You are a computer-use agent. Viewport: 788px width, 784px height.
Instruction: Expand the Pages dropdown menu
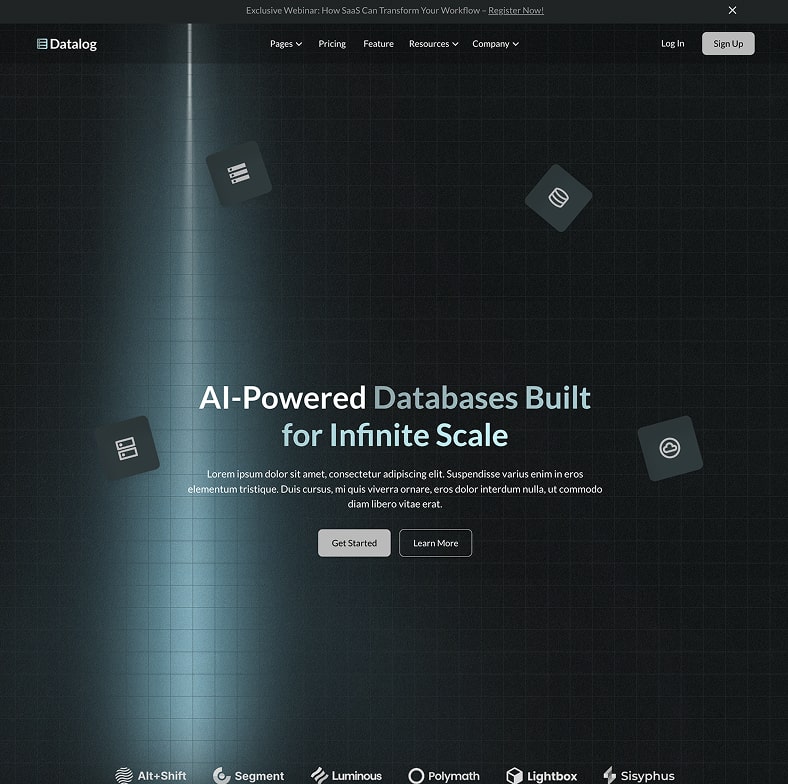tap(286, 44)
